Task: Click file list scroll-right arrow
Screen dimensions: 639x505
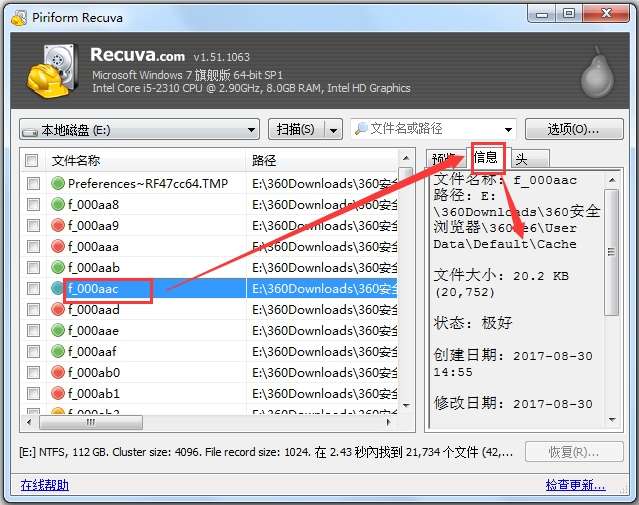Action: point(388,422)
